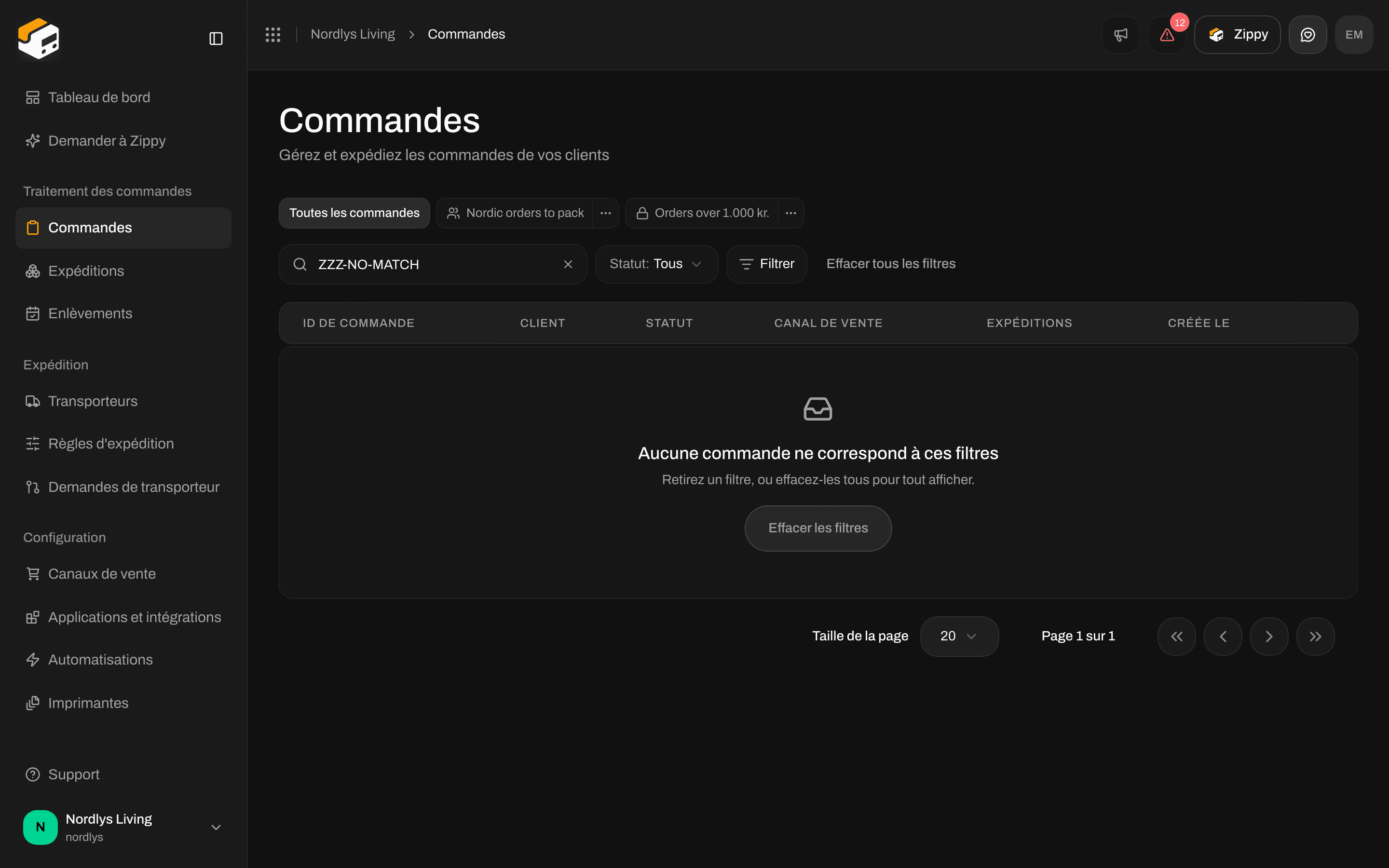1389x868 pixels.
Task: Open the EM user avatar menu
Action: [1354, 34]
